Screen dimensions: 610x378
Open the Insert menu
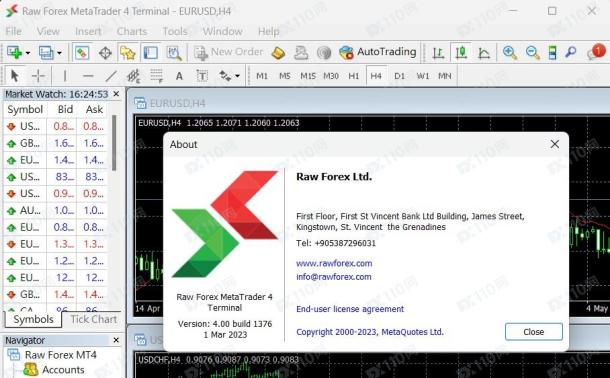(88, 31)
